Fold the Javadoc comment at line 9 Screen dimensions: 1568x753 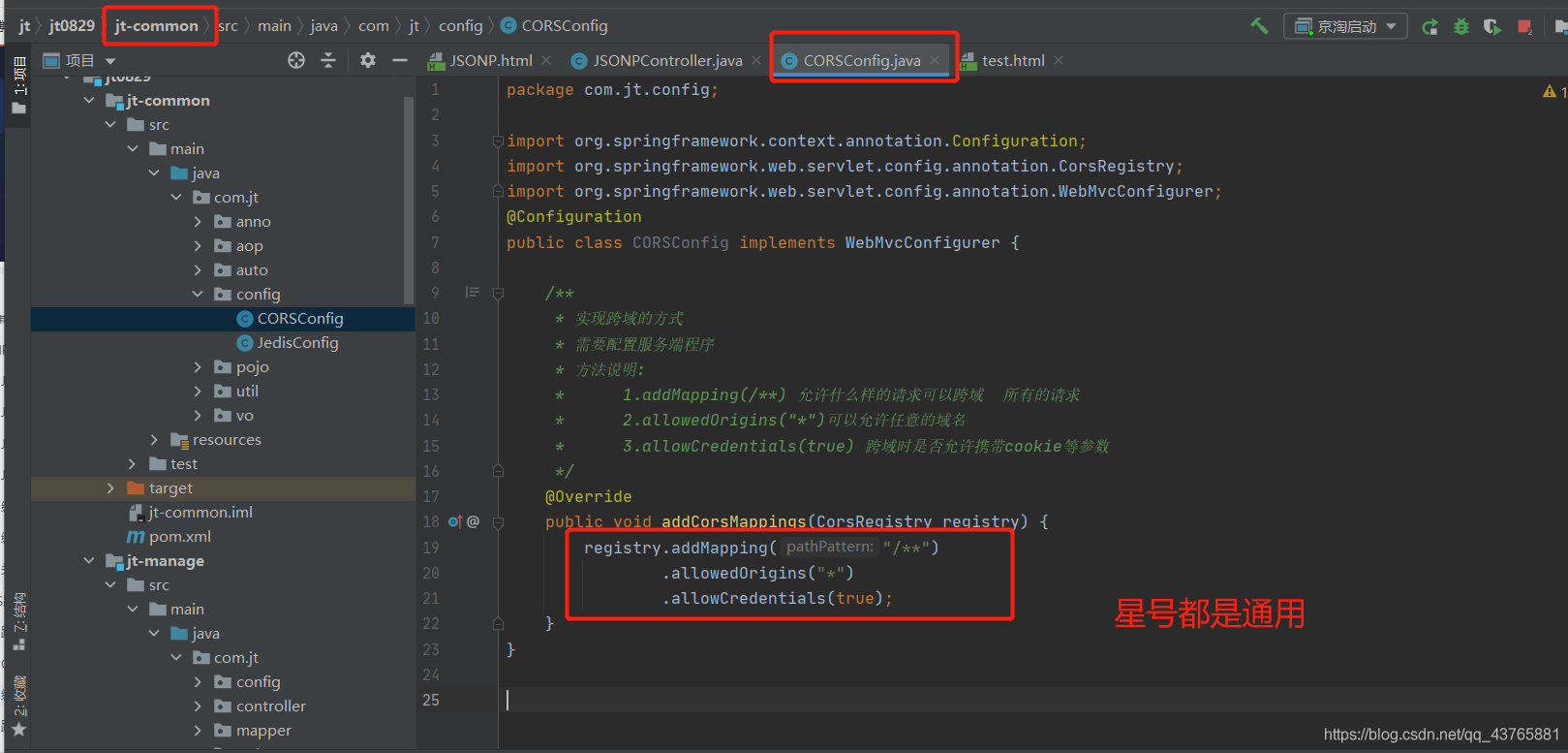point(498,293)
